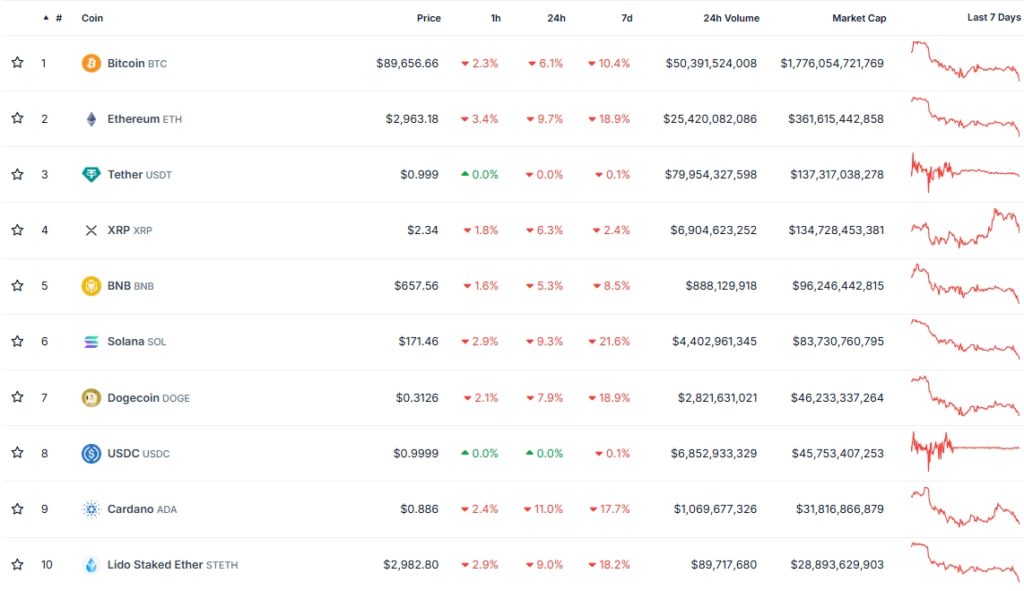Click the Dogecoin logo
The height and width of the screenshot is (591, 1024).
pos(91,397)
